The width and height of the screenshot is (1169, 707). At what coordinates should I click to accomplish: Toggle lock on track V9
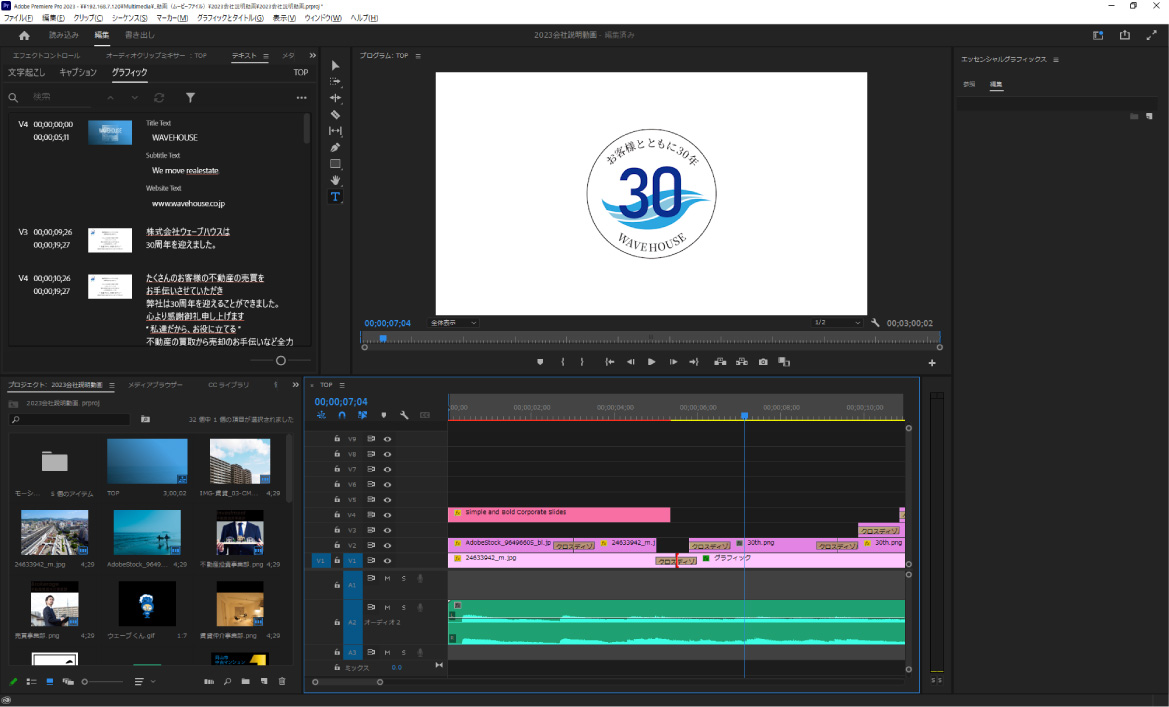[x=337, y=439]
